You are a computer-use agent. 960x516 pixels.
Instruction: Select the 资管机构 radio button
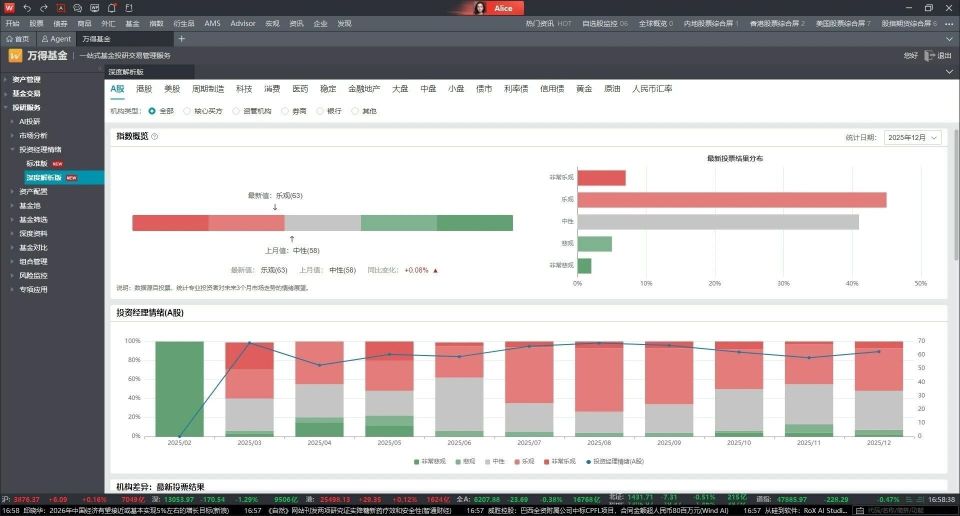pyautogui.click(x=236, y=111)
